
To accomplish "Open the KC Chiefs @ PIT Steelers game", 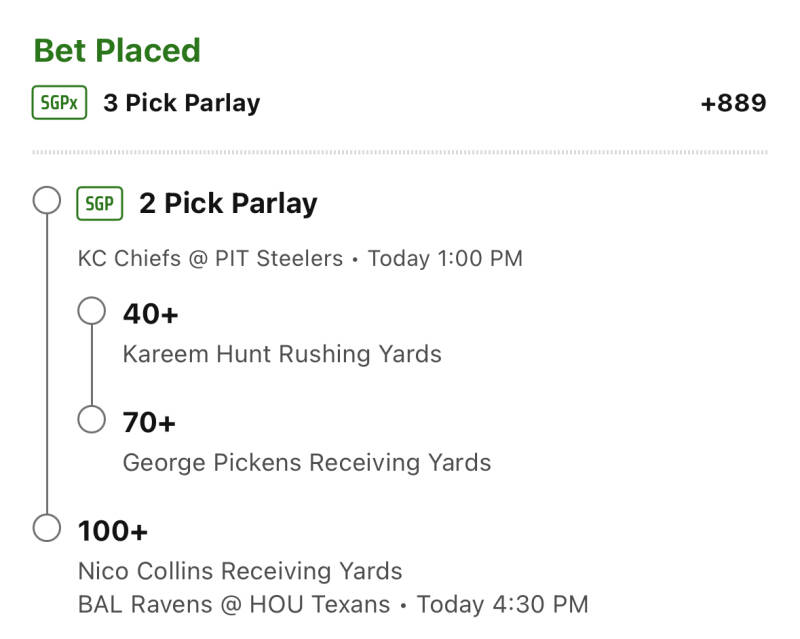I will (300, 259).
